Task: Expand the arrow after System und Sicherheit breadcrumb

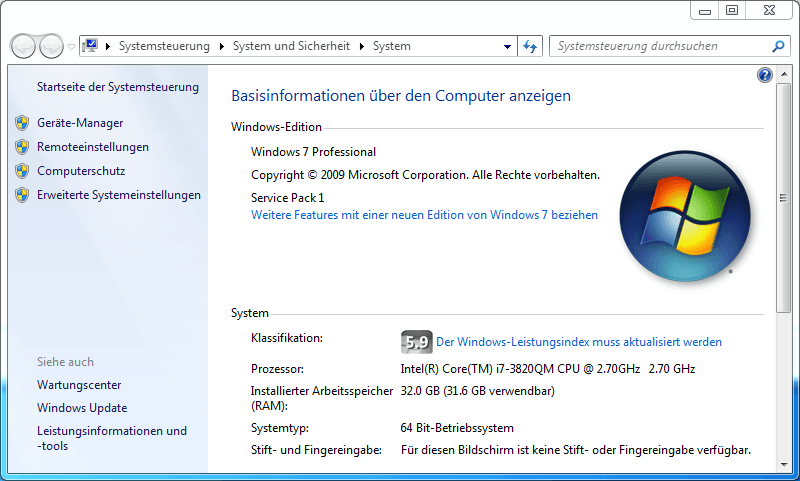Action: (362, 46)
